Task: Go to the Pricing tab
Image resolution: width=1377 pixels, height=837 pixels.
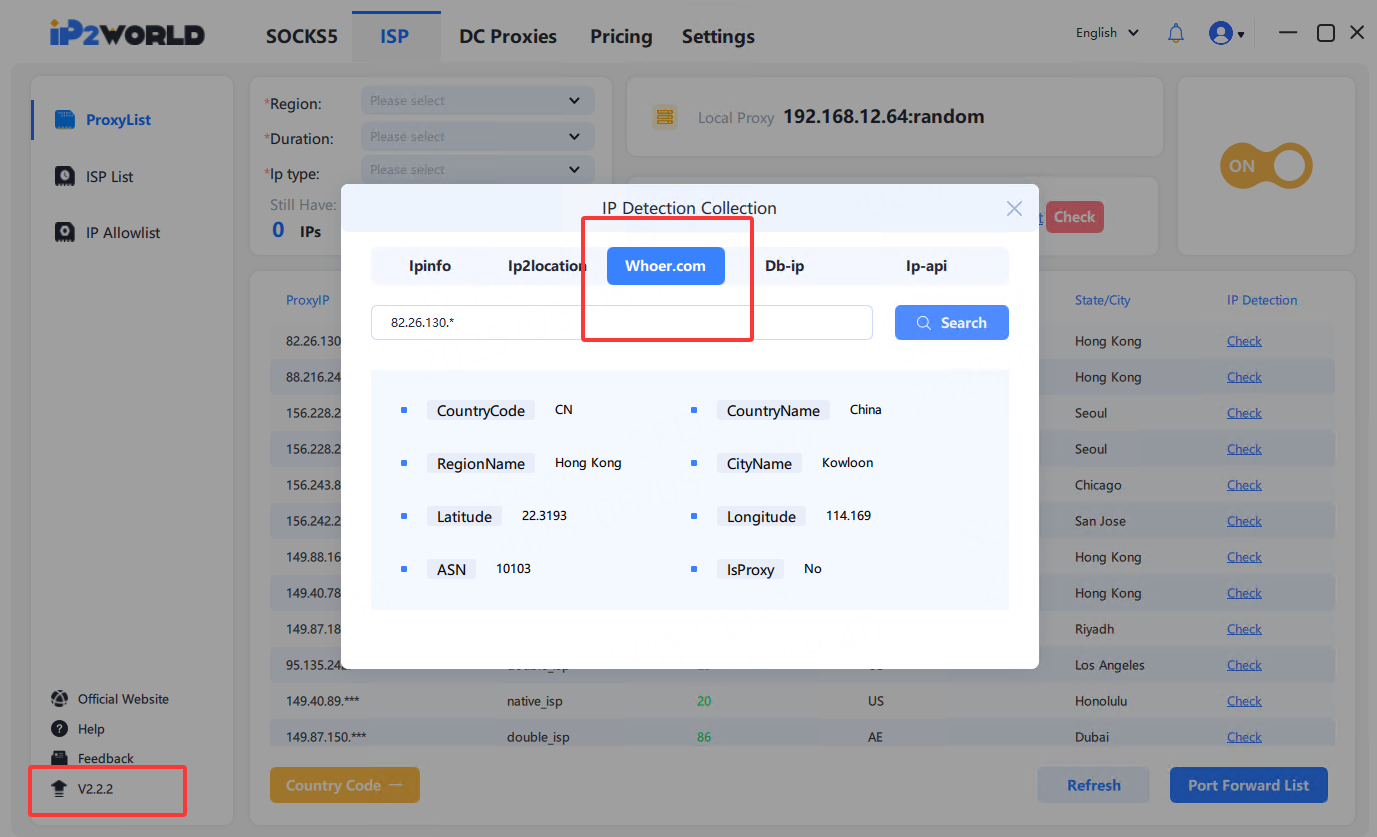Action: (621, 37)
